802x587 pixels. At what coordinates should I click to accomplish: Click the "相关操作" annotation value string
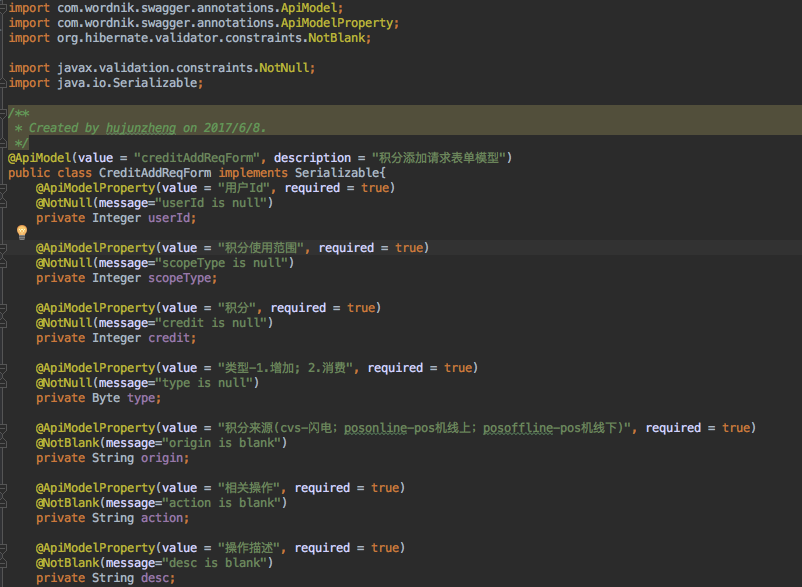[250, 488]
